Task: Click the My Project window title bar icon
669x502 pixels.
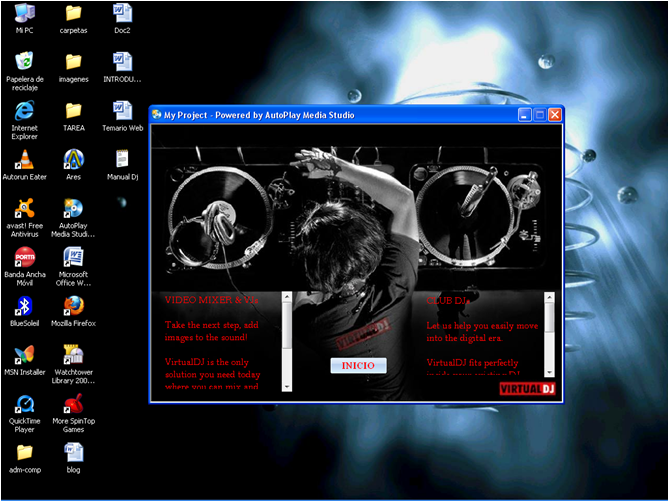Action: pyautogui.click(x=157, y=115)
